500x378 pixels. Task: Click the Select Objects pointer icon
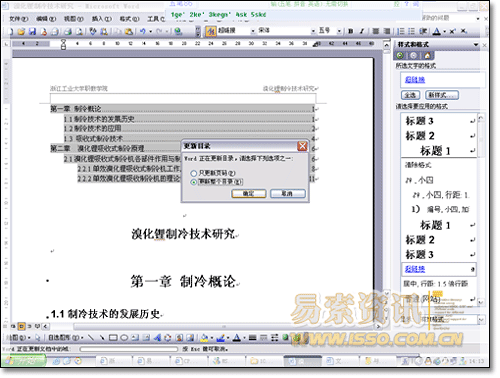[38, 338]
